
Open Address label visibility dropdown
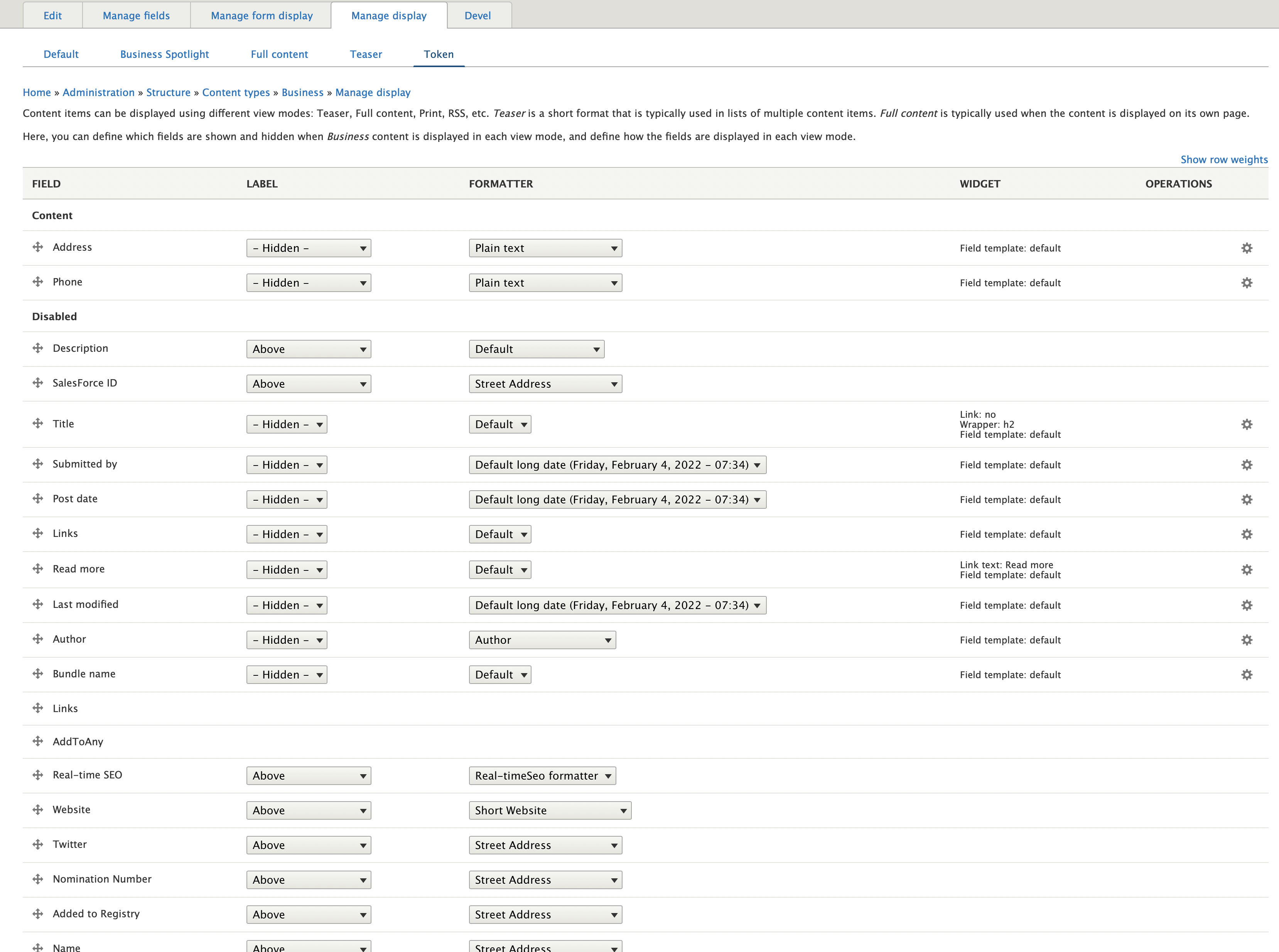[x=308, y=248]
